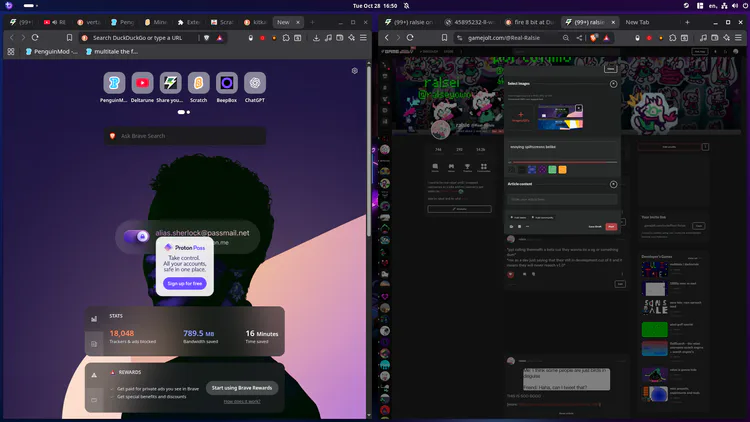The height and width of the screenshot is (422, 750).
Task: Open new tab page customize gear
Action: click(x=354, y=71)
